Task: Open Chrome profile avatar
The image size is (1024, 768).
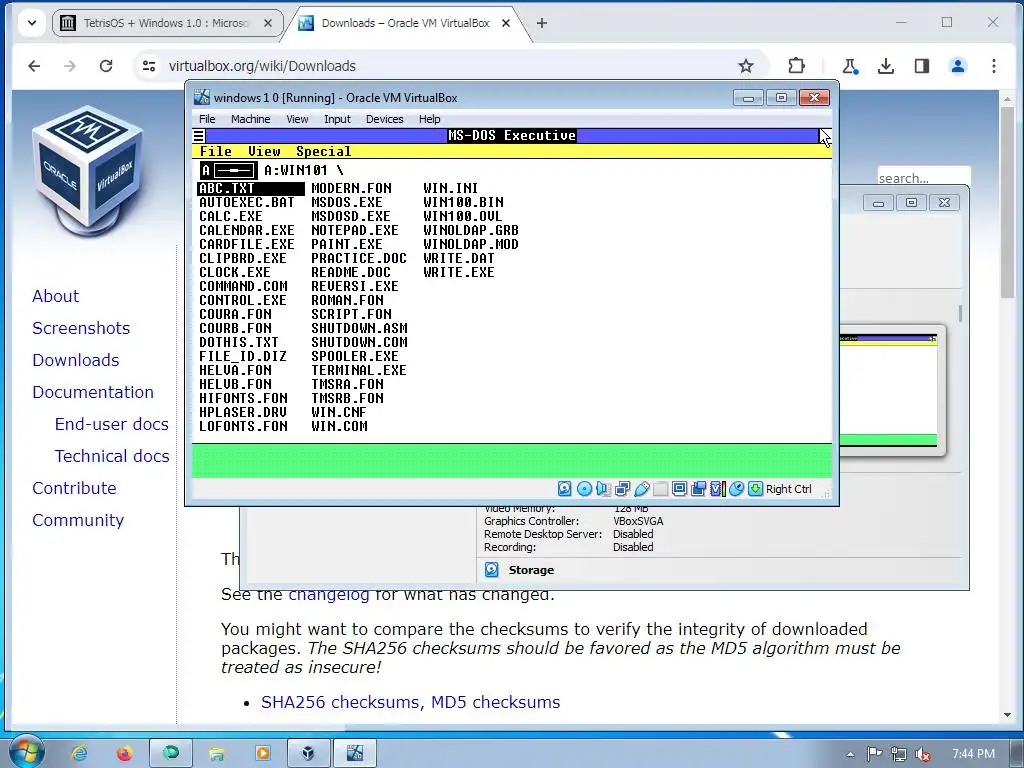Action: 958,66
